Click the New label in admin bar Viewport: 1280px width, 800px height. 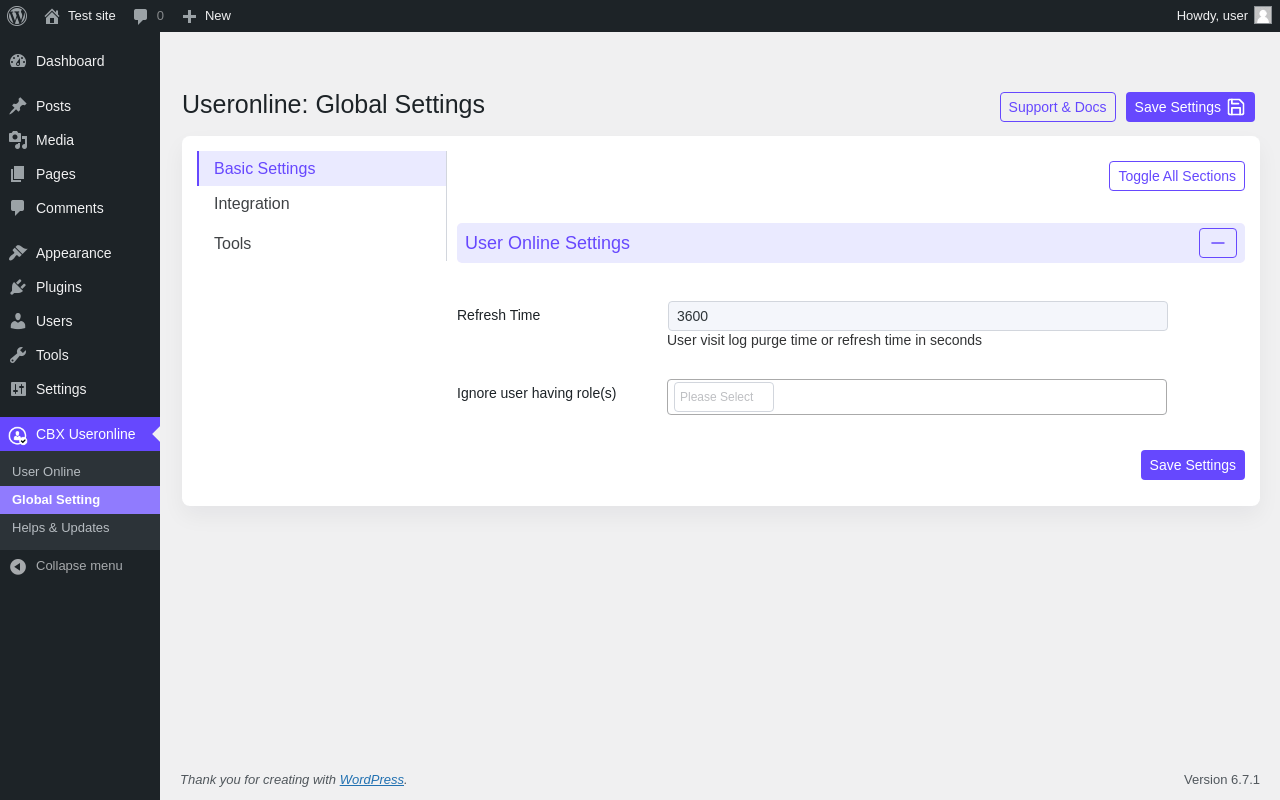coord(218,16)
